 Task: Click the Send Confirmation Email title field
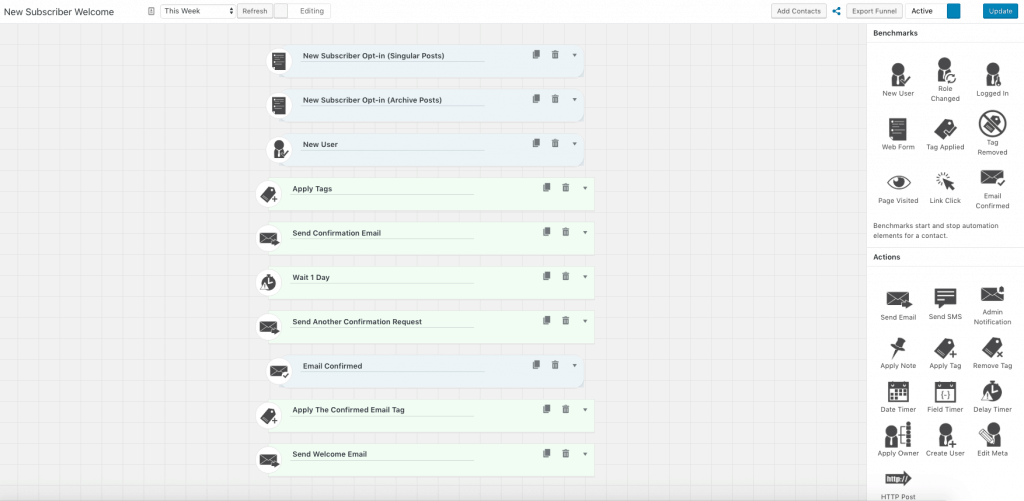pyautogui.click(x=380, y=233)
